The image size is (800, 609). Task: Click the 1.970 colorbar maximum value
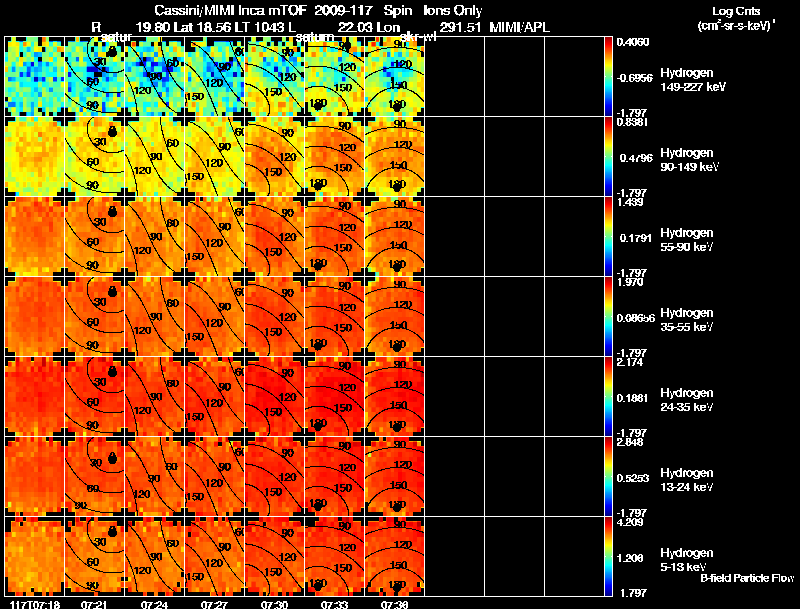click(x=630, y=282)
